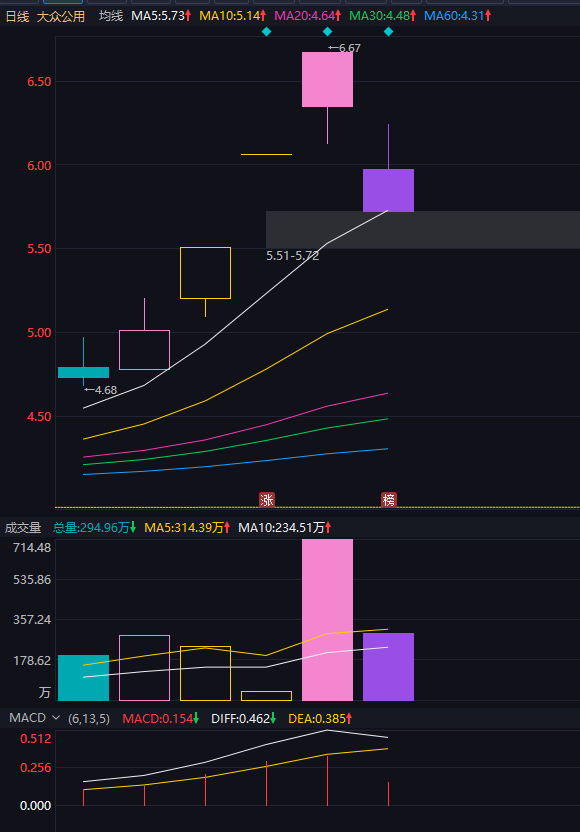Click the red 涨 badge
The width and height of the screenshot is (580, 832).
pos(266,500)
